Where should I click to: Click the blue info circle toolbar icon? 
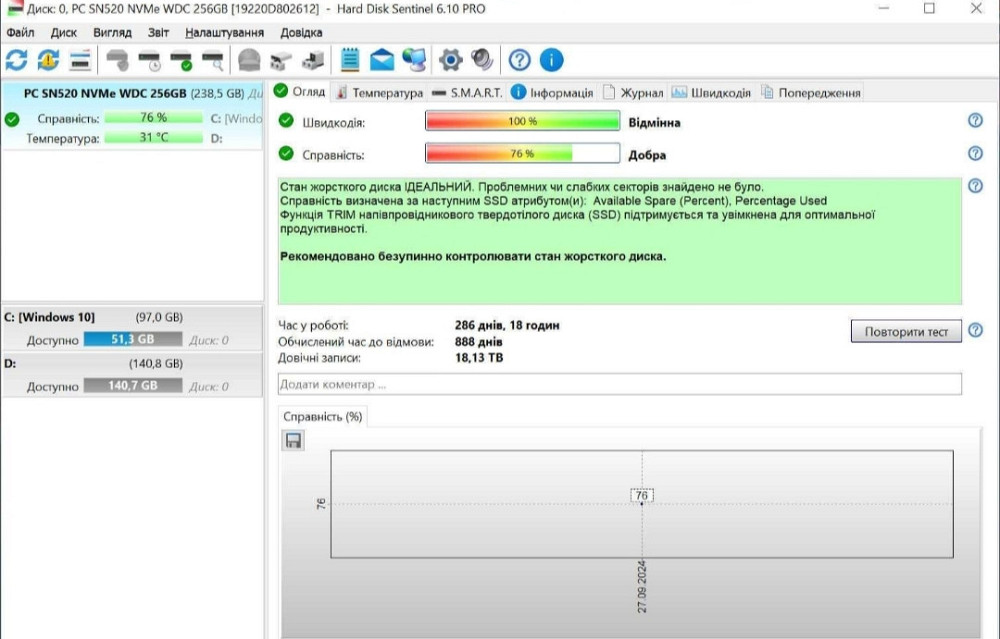(x=551, y=60)
